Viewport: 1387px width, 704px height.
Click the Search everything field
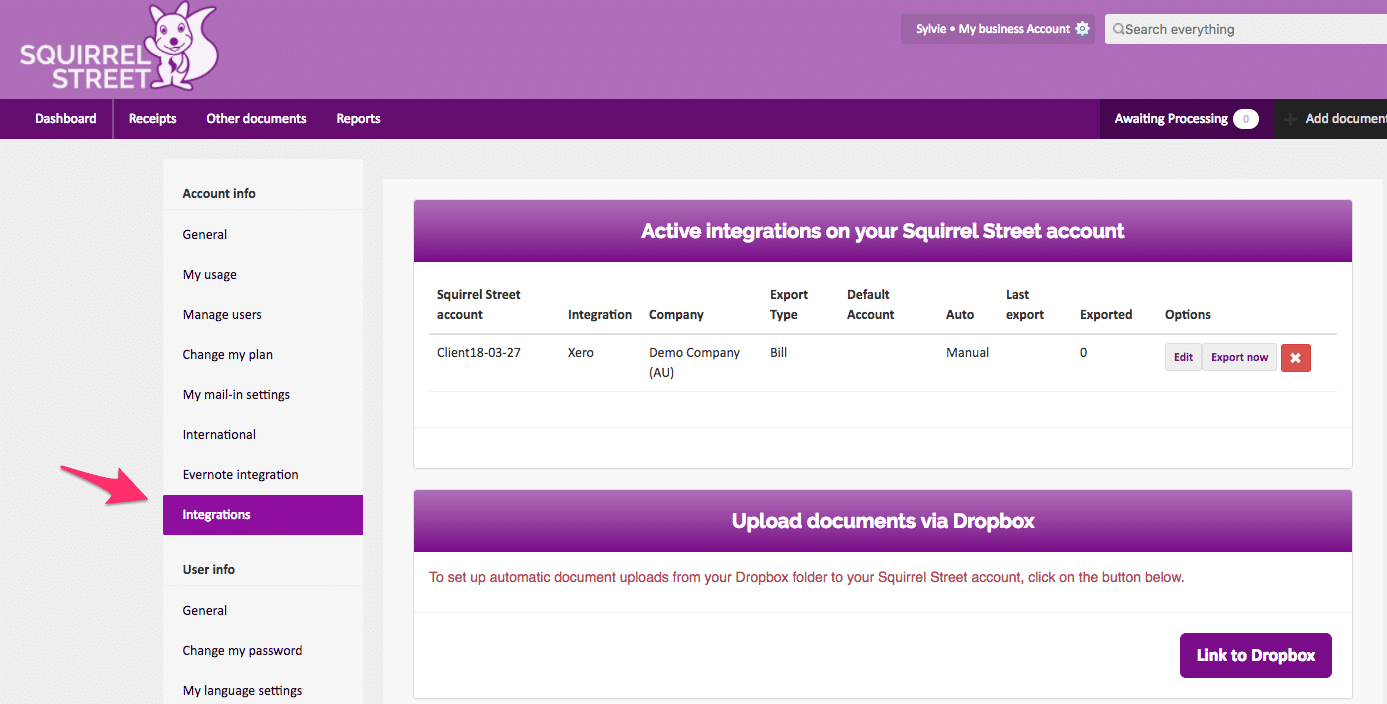[x=1246, y=29]
